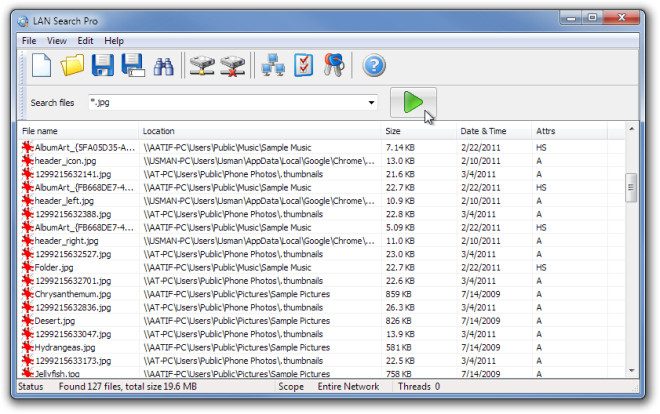Select the 1299215633173.jpg file
Screen dimensions: 660x414
pos(73,361)
